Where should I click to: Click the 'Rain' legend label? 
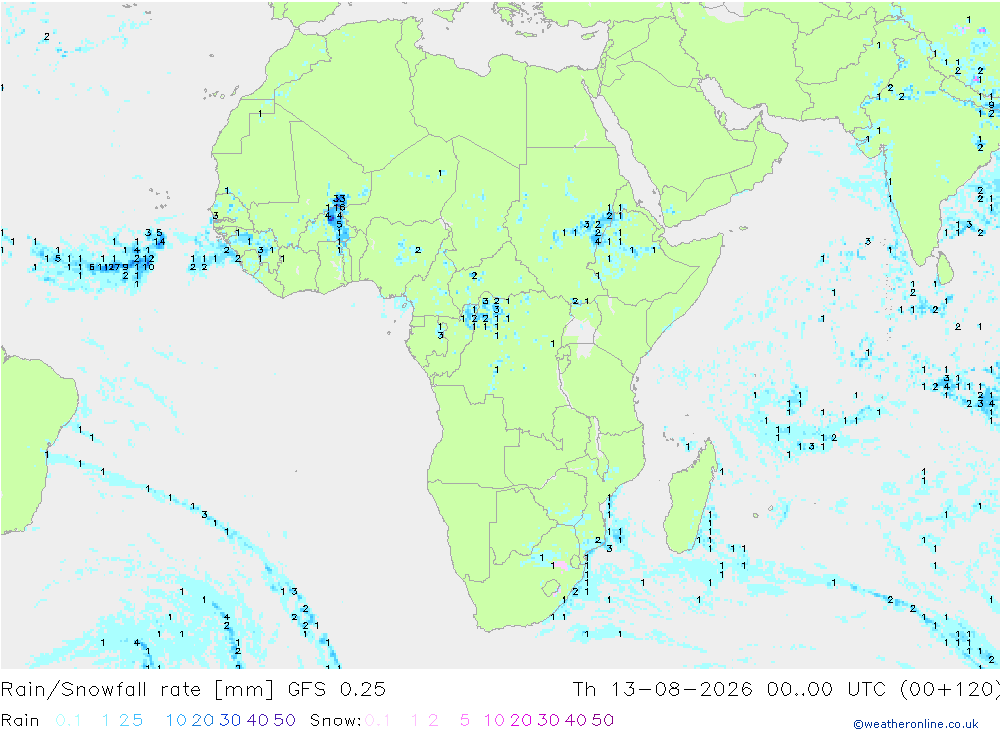point(20,720)
